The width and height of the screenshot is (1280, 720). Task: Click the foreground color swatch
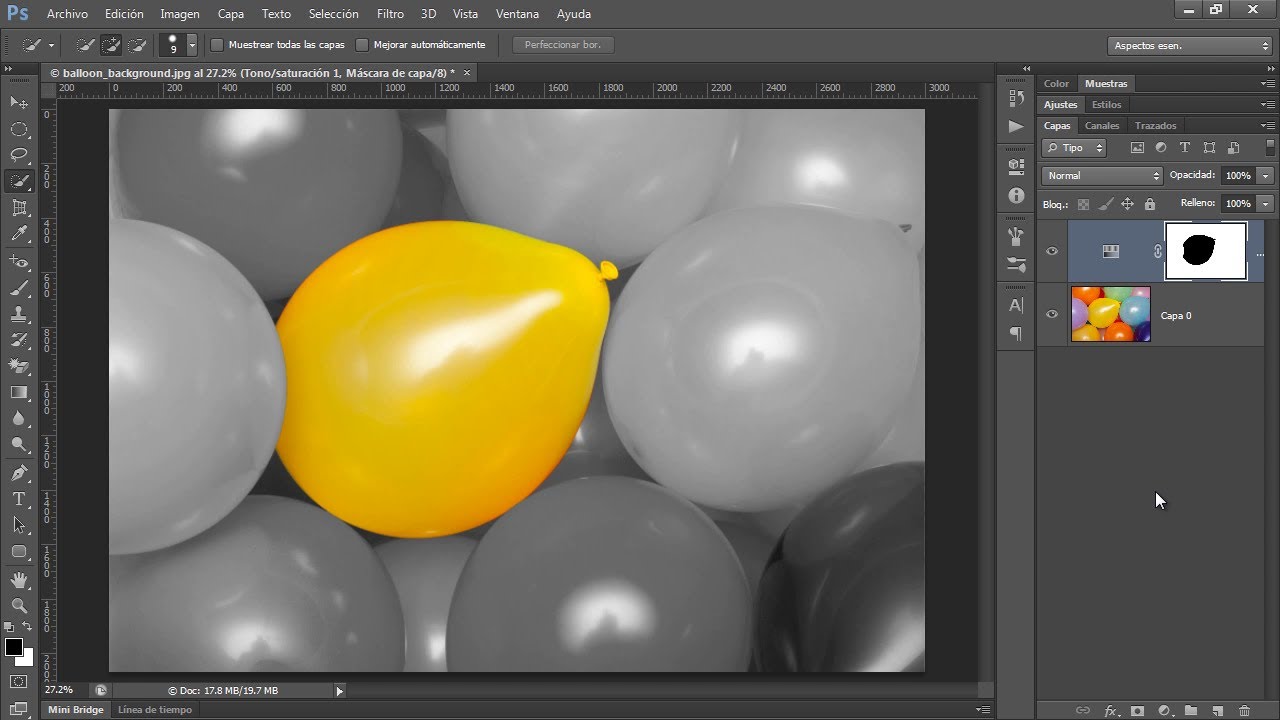pyautogui.click(x=14, y=647)
